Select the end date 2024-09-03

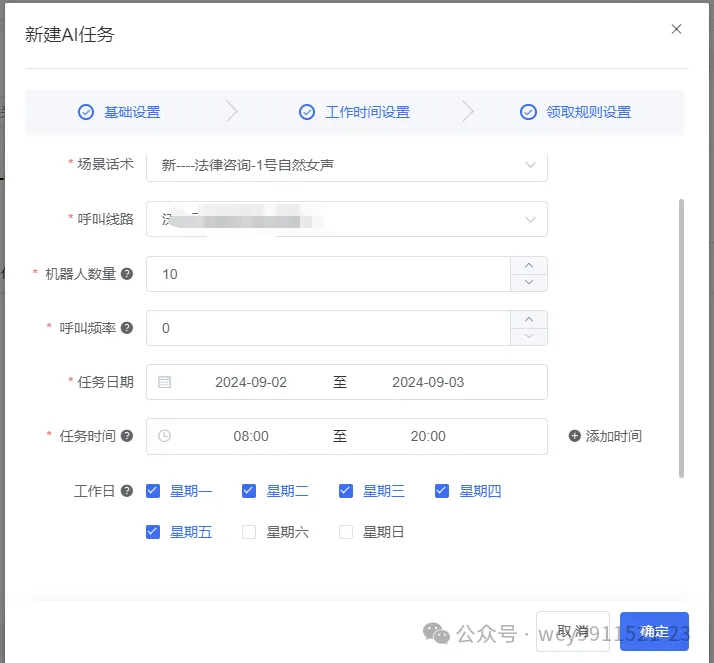pos(428,382)
